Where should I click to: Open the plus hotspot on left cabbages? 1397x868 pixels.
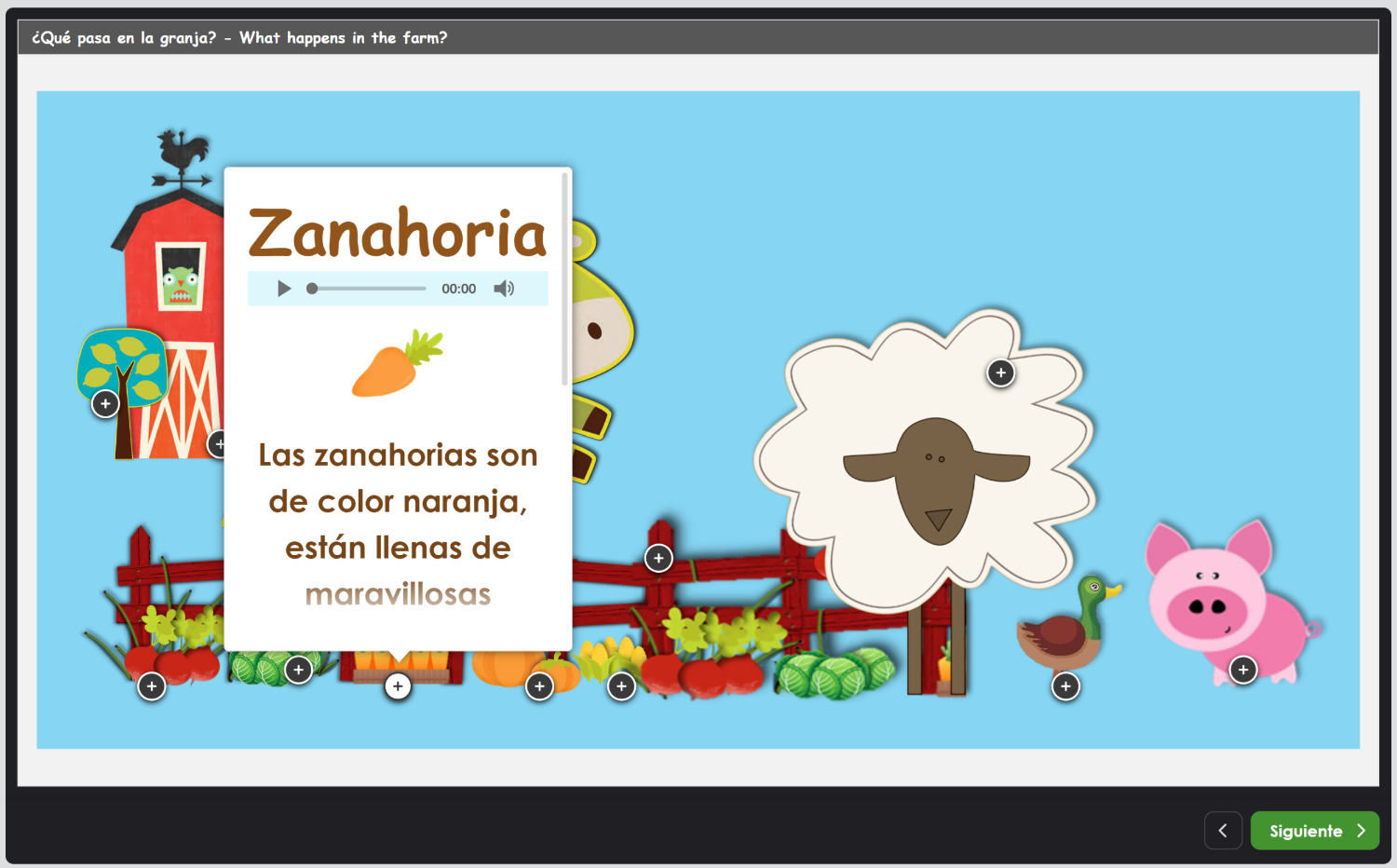pos(298,670)
